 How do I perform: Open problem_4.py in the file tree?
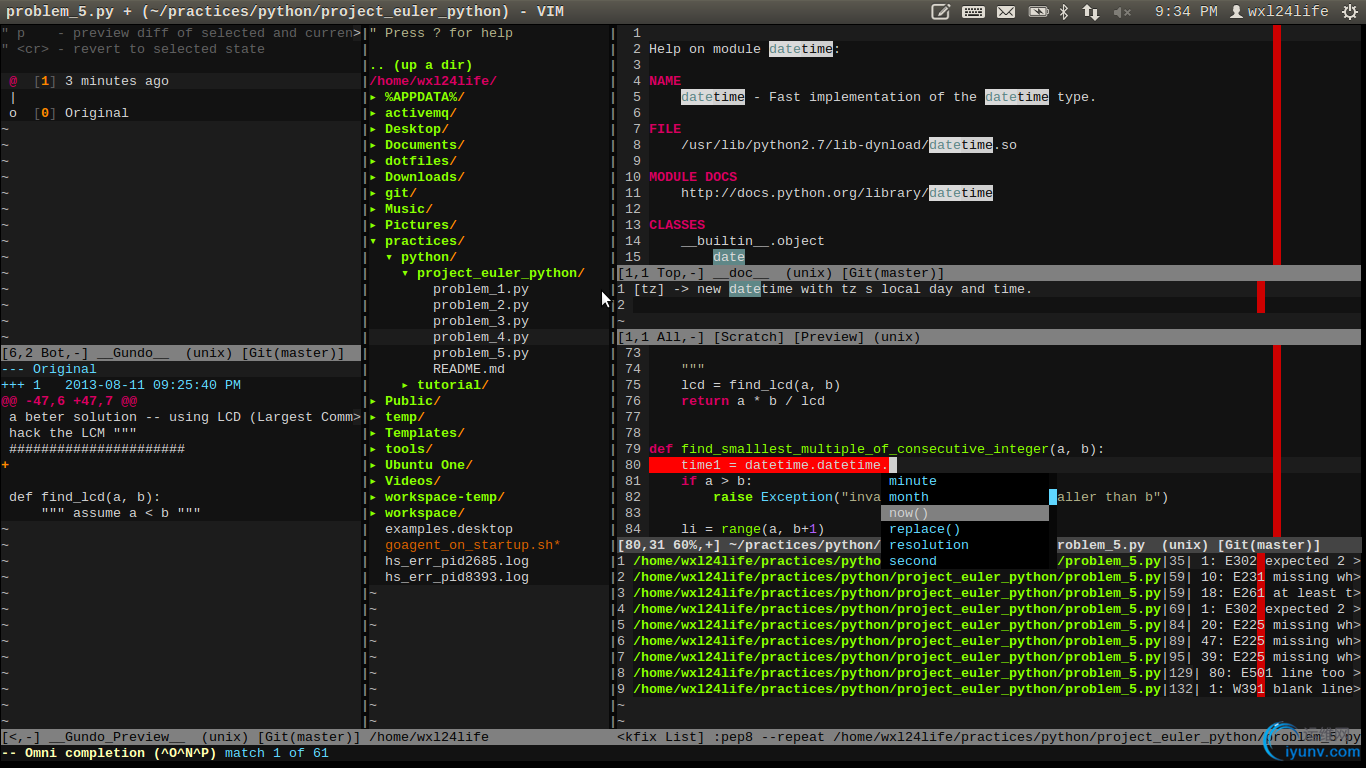point(481,337)
